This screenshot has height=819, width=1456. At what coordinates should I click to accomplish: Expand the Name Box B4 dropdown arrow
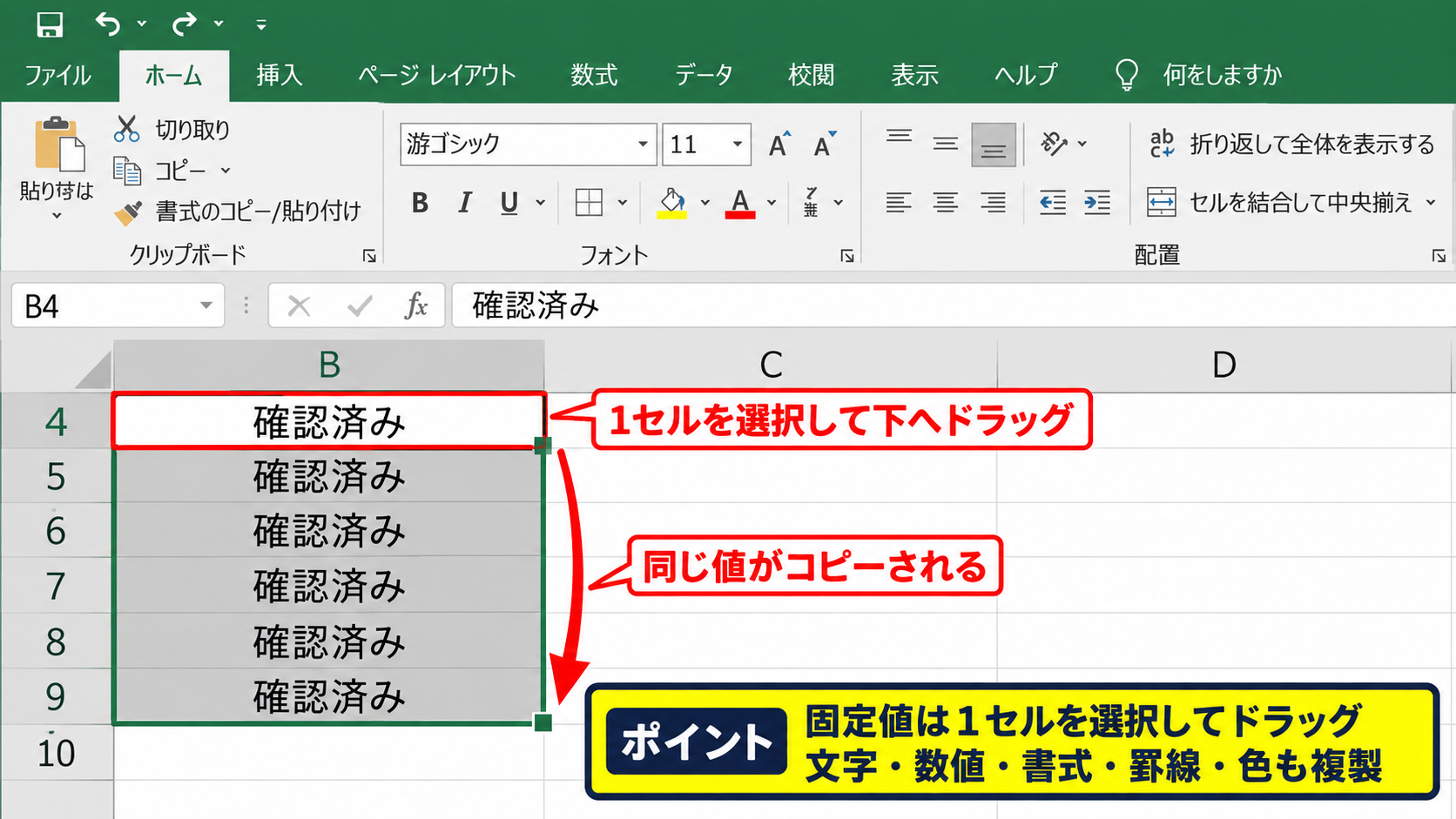(206, 305)
